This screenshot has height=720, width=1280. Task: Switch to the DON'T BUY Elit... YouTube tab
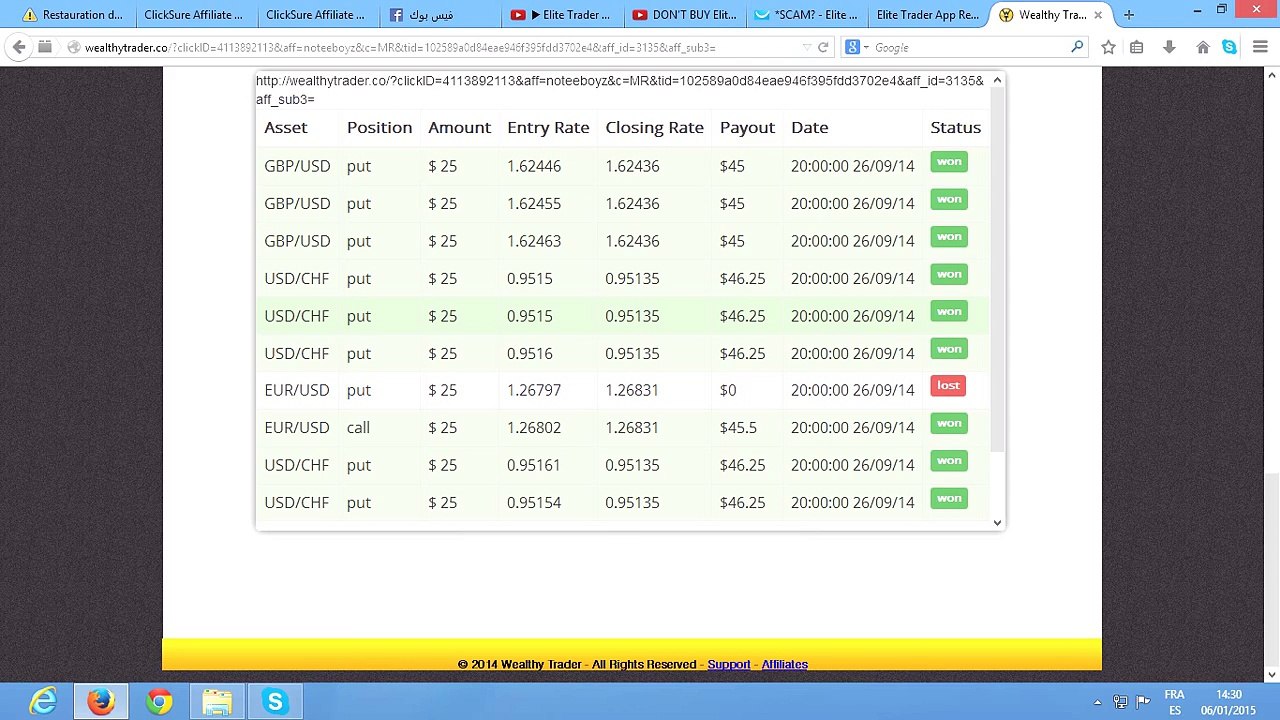point(684,15)
